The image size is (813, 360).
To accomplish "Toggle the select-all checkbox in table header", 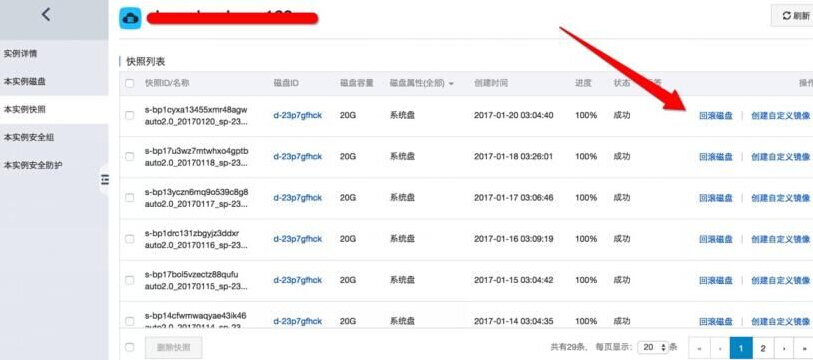I will pyautogui.click(x=130, y=83).
